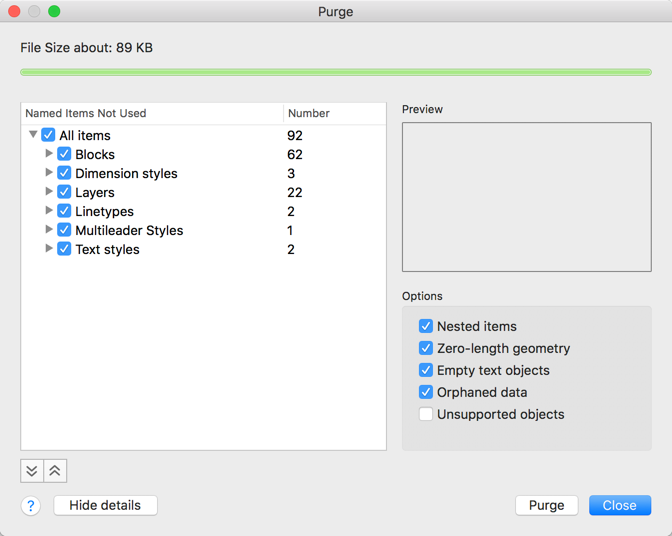Expand the Layers tree node
Image resolution: width=672 pixels, height=536 pixels.
pos(49,192)
